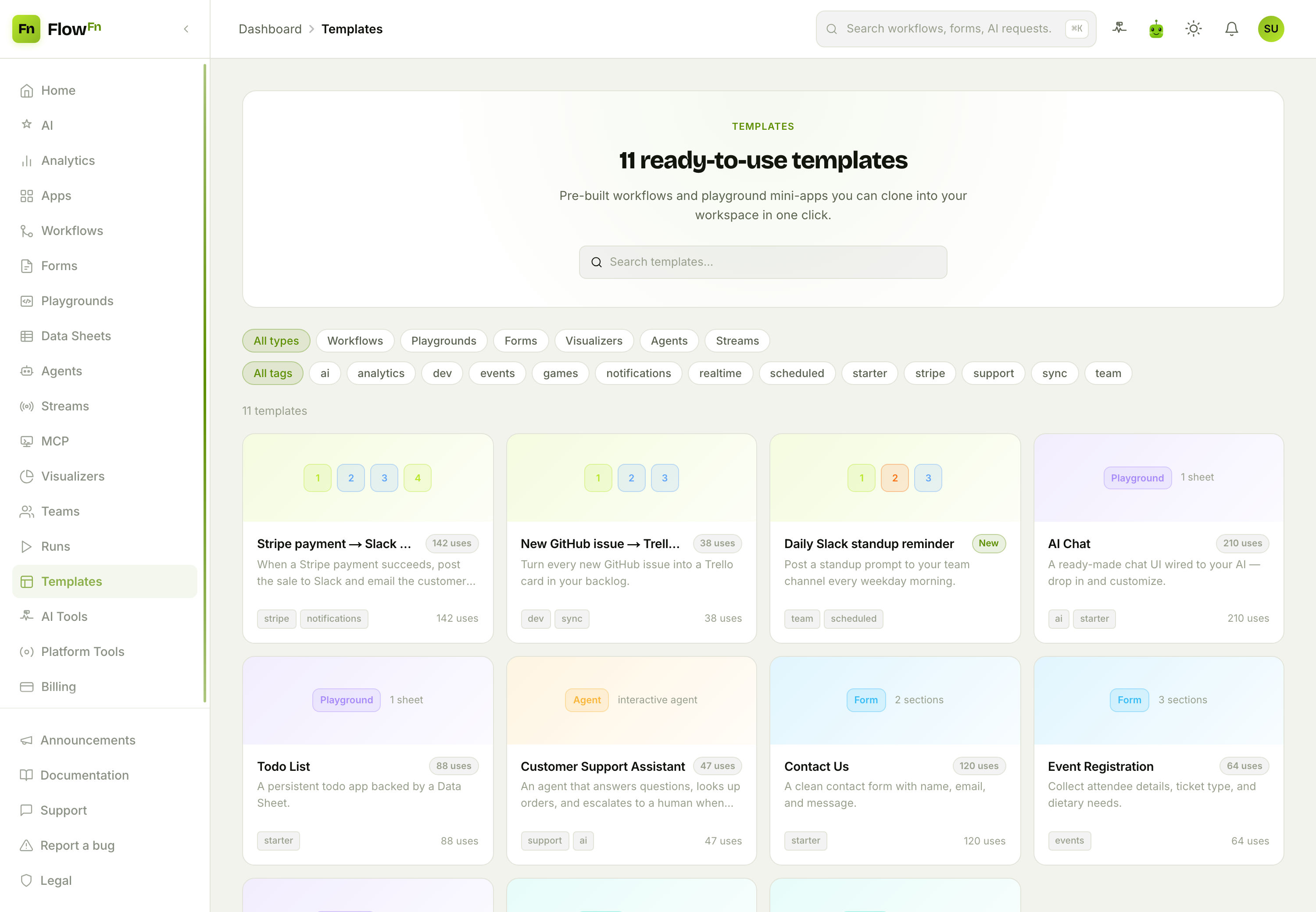Filter templates by Streams type
Image resolution: width=1316 pixels, height=912 pixels.
click(x=737, y=341)
